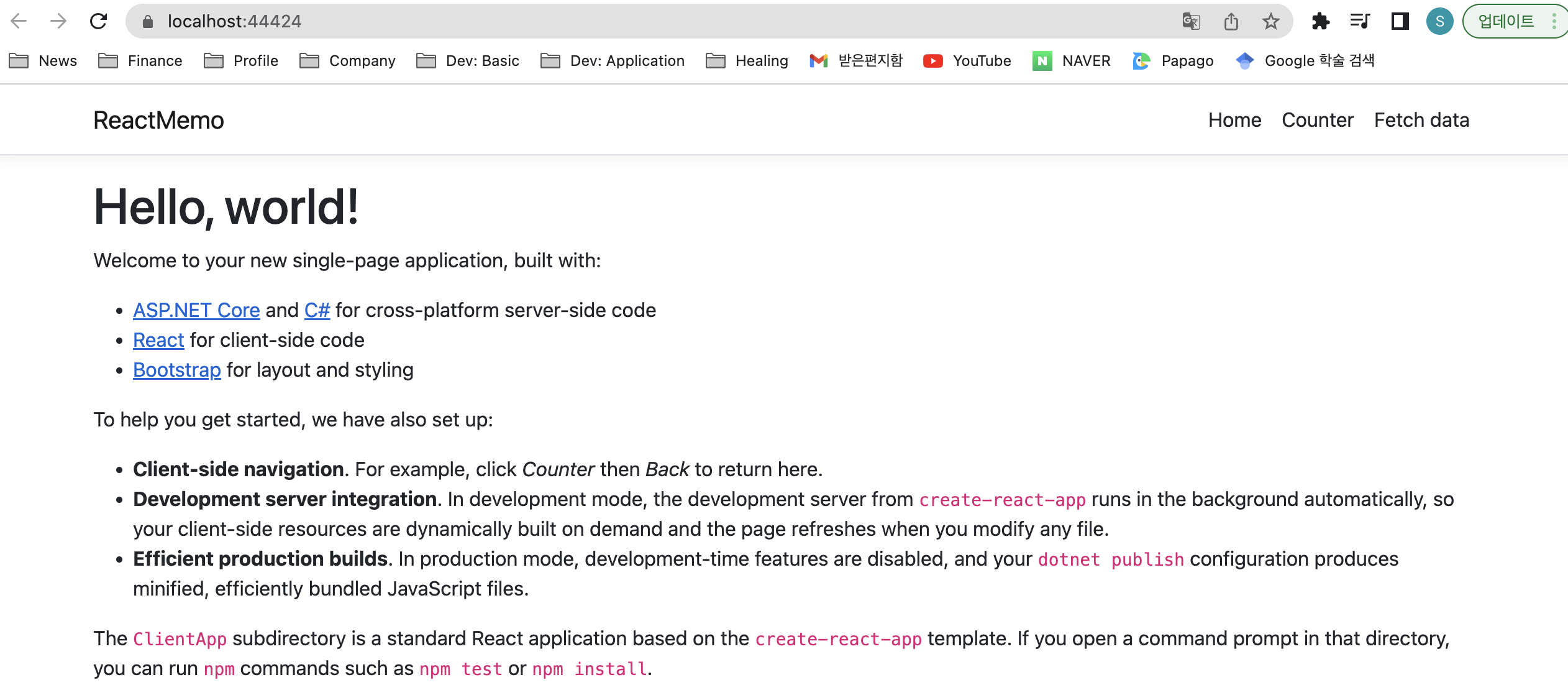Click the browser back arrow
Screen dimensions: 1568x695
[19, 21]
